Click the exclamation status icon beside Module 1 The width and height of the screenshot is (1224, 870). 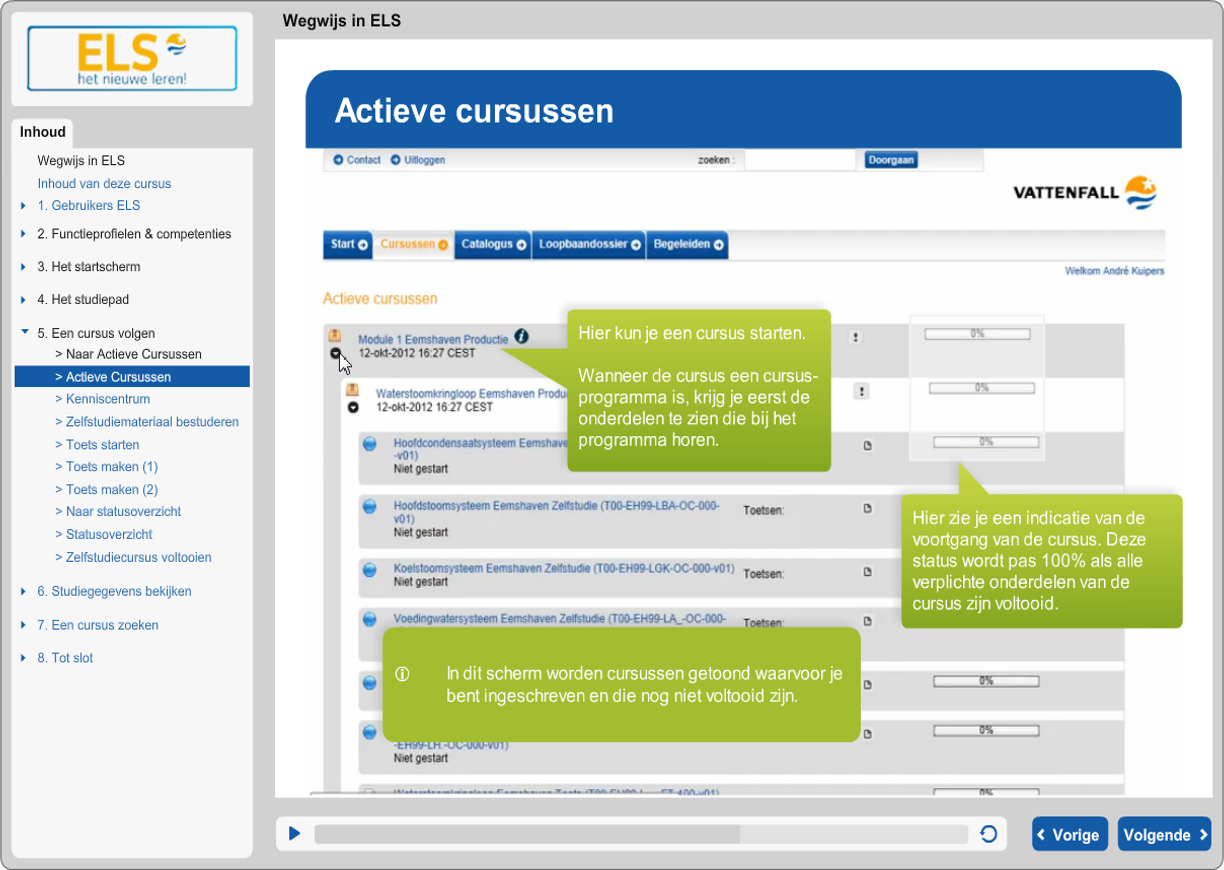[856, 337]
